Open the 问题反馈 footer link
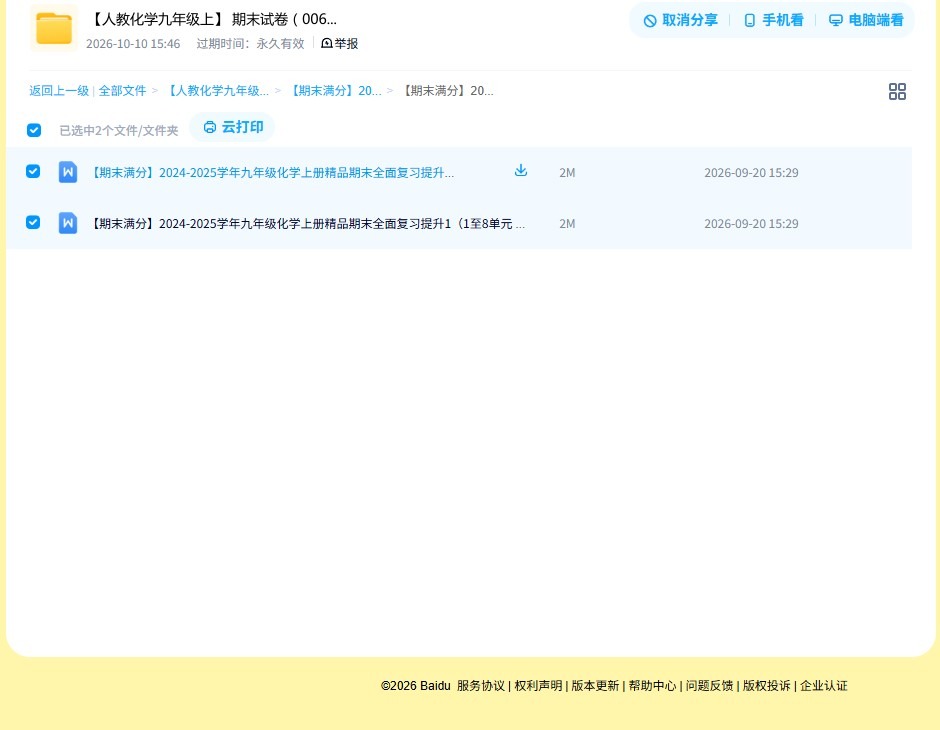 [x=710, y=686]
